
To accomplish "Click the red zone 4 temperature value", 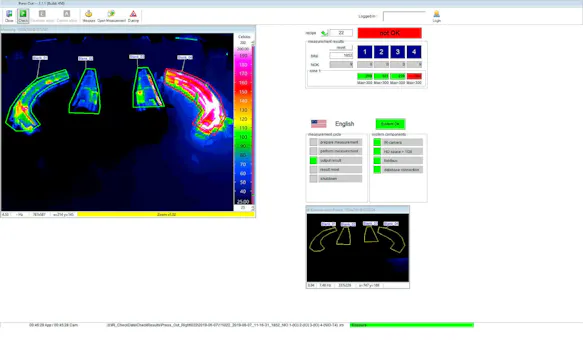I will [414, 76].
